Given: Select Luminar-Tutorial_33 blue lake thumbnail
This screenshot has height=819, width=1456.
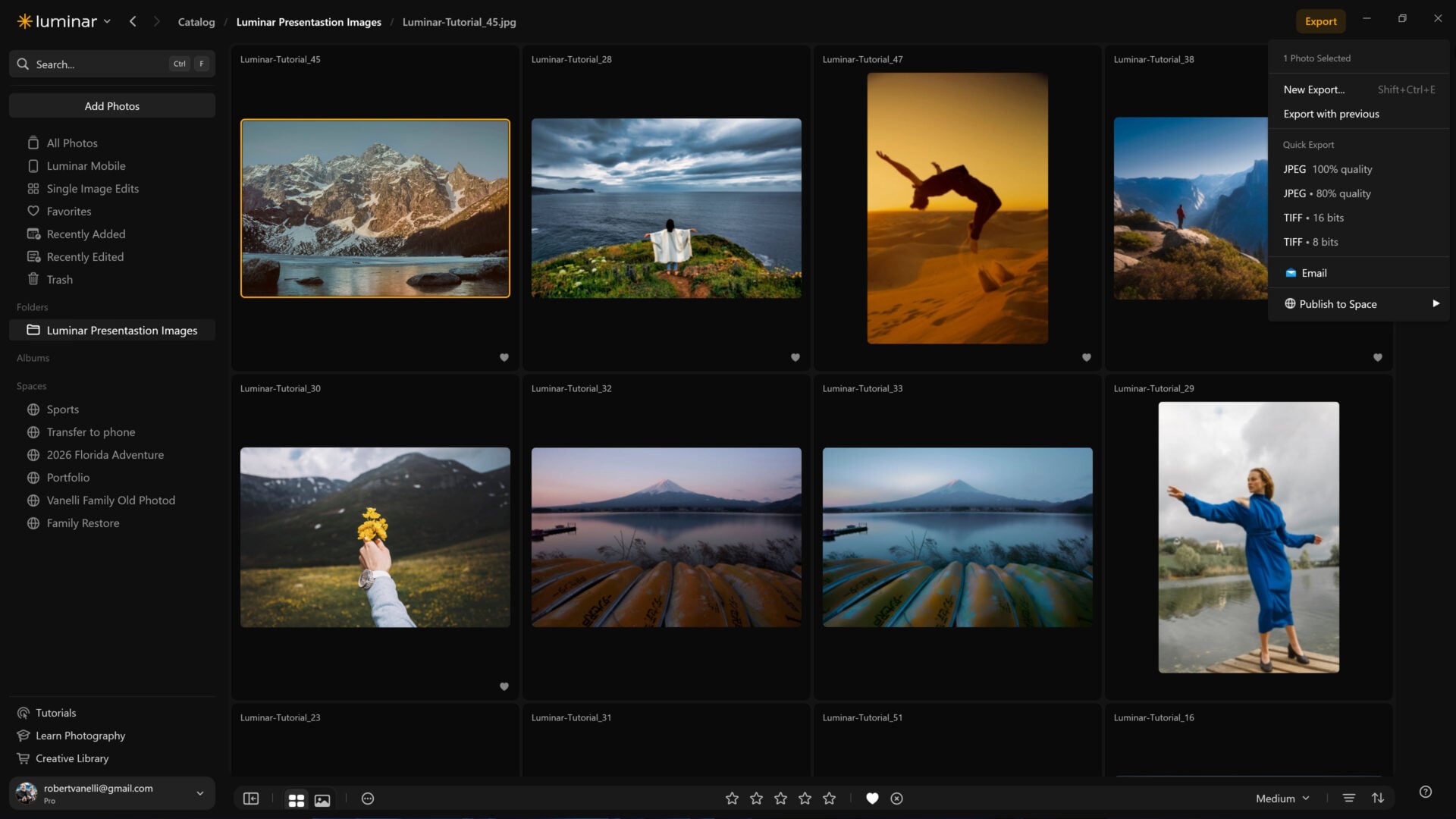Looking at the screenshot, I should pyautogui.click(x=957, y=537).
